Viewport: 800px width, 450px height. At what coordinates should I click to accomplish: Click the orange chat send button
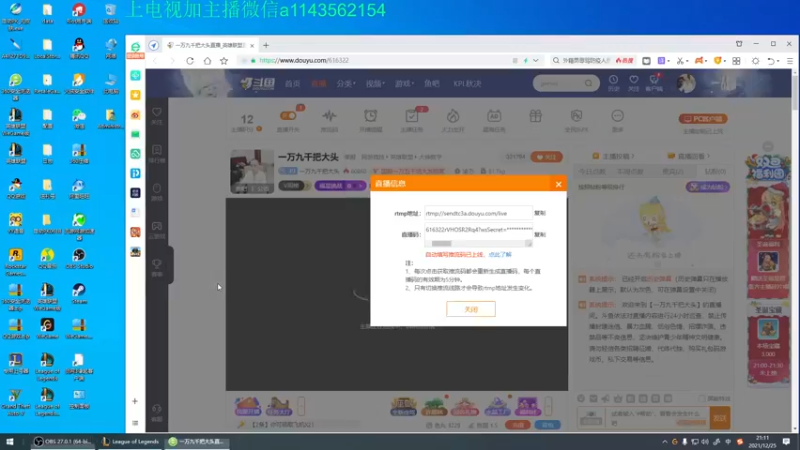720,418
